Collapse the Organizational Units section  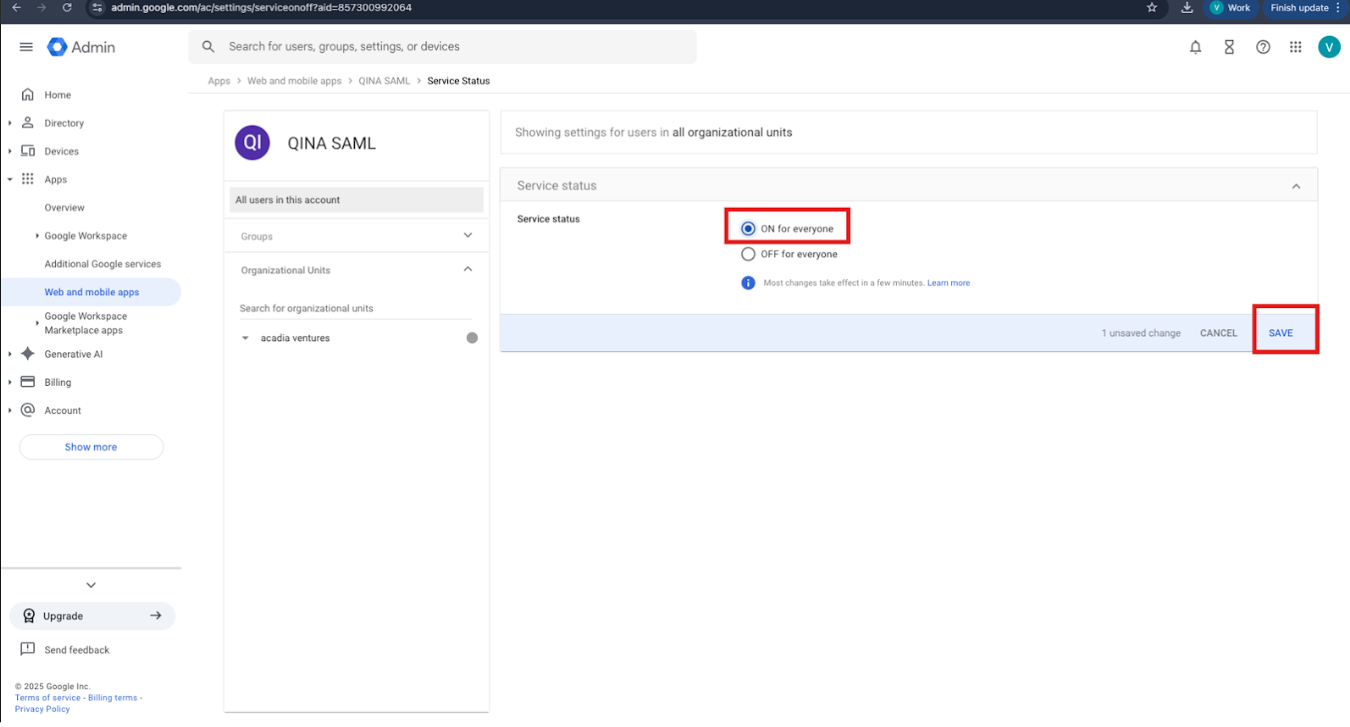tap(468, 270)
